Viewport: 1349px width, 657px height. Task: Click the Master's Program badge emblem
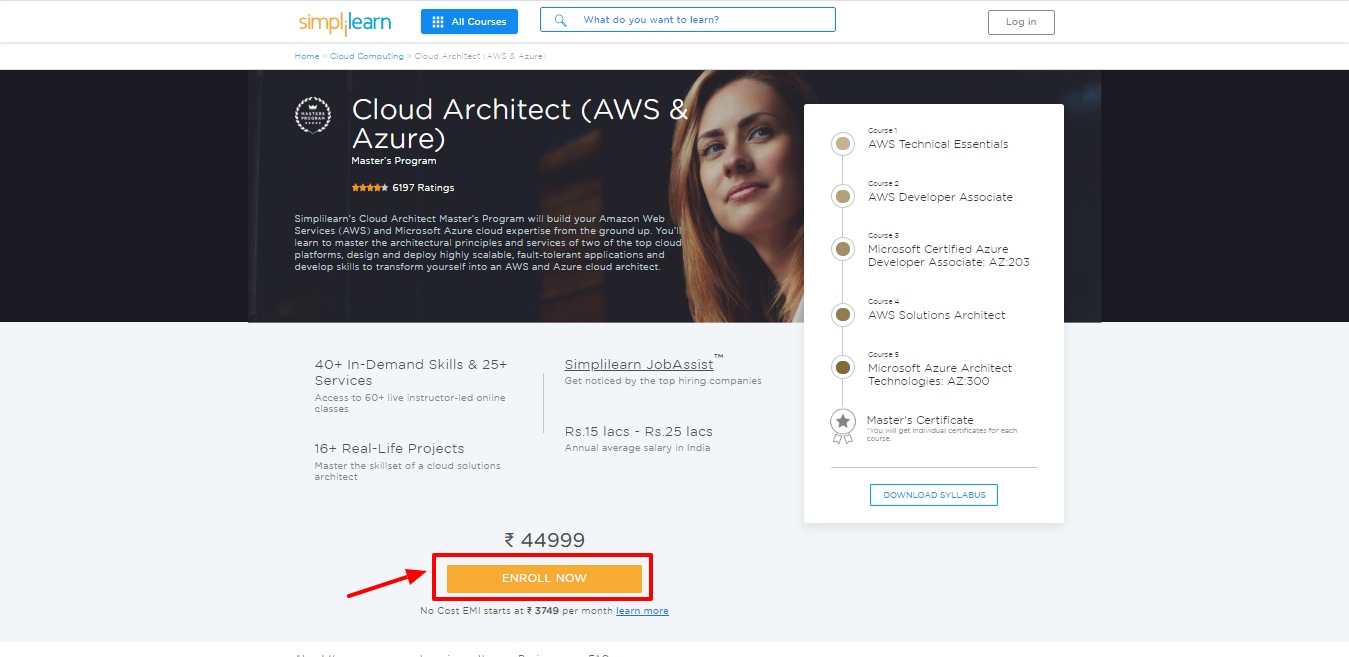(313, 114)
